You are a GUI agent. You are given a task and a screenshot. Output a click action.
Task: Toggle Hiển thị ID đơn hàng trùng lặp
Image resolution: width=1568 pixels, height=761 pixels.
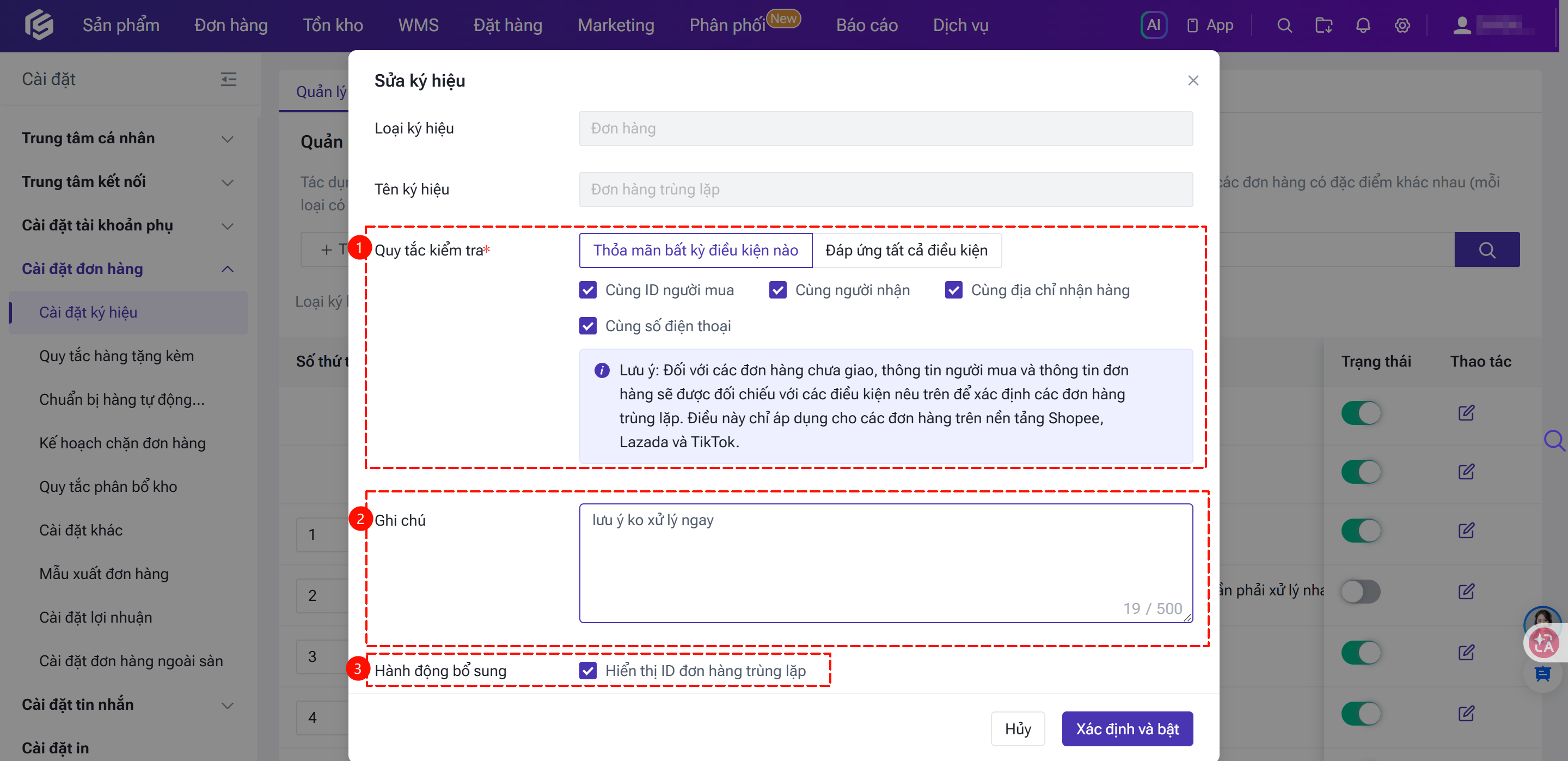(x=588, y=671)
